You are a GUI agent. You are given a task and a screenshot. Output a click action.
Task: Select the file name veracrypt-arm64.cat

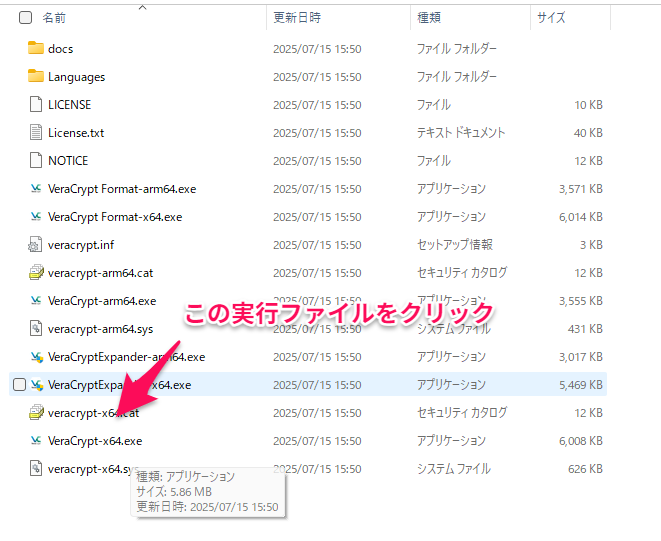pyautogui.click(x=100, y=273)
